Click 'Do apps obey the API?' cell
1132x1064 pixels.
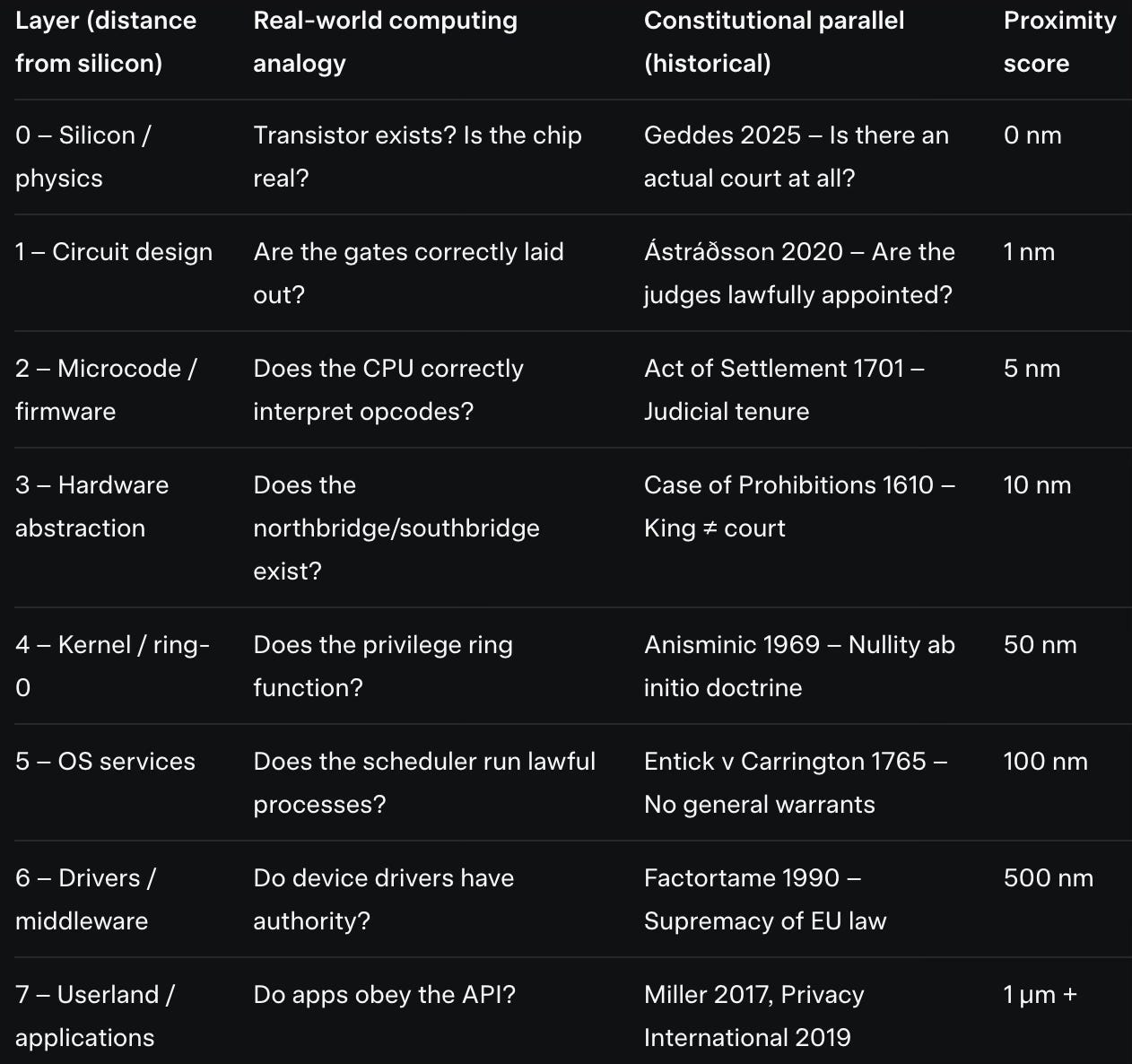coord(384,995)
